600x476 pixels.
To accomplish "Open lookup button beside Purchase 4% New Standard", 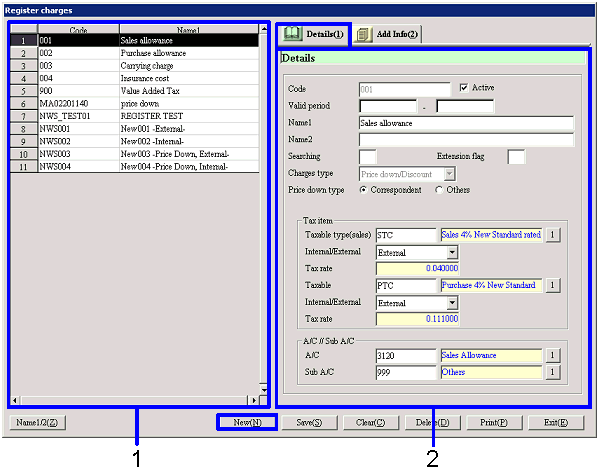I will [x=552, y=285].
